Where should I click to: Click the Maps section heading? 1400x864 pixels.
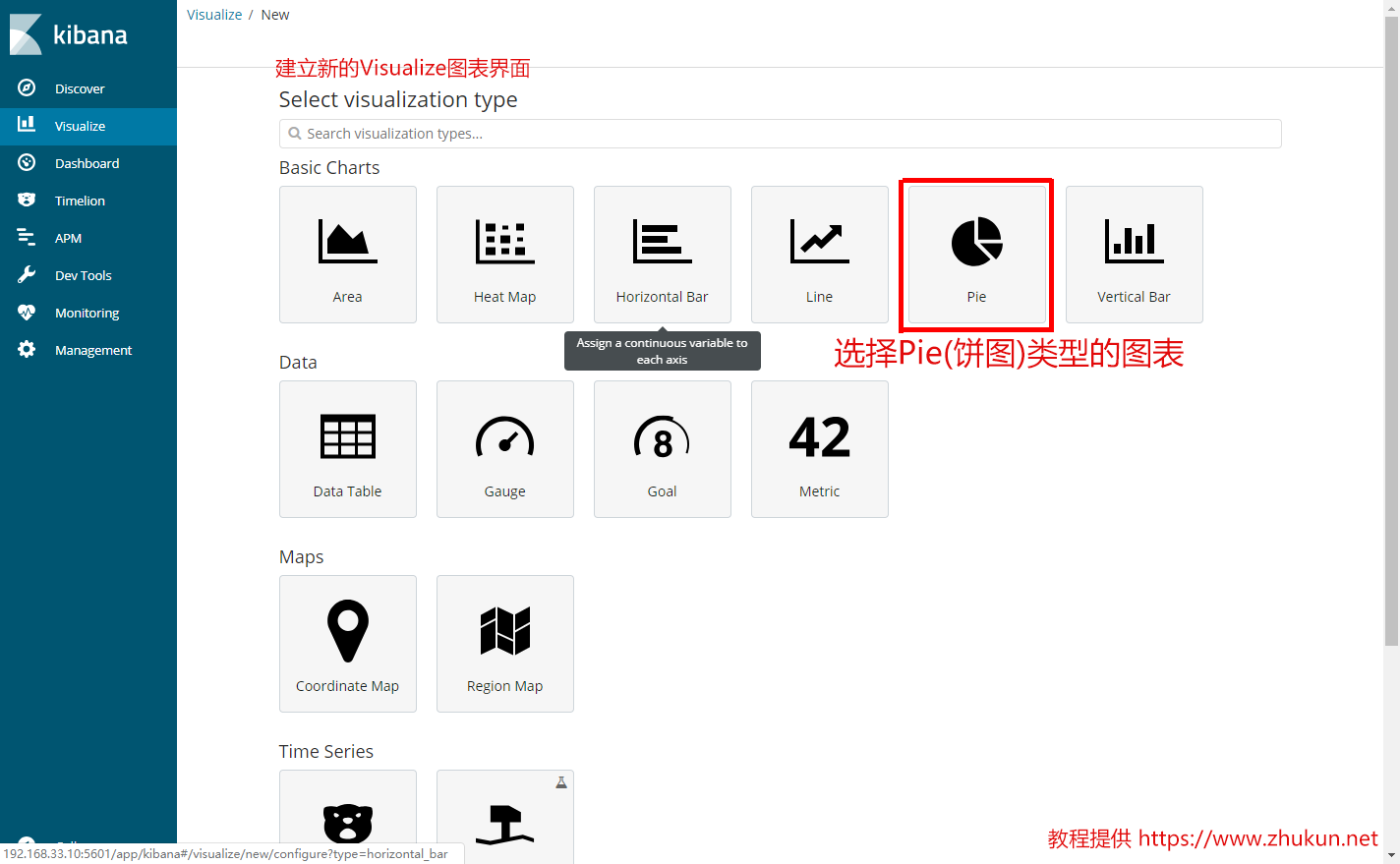(301, 557)
